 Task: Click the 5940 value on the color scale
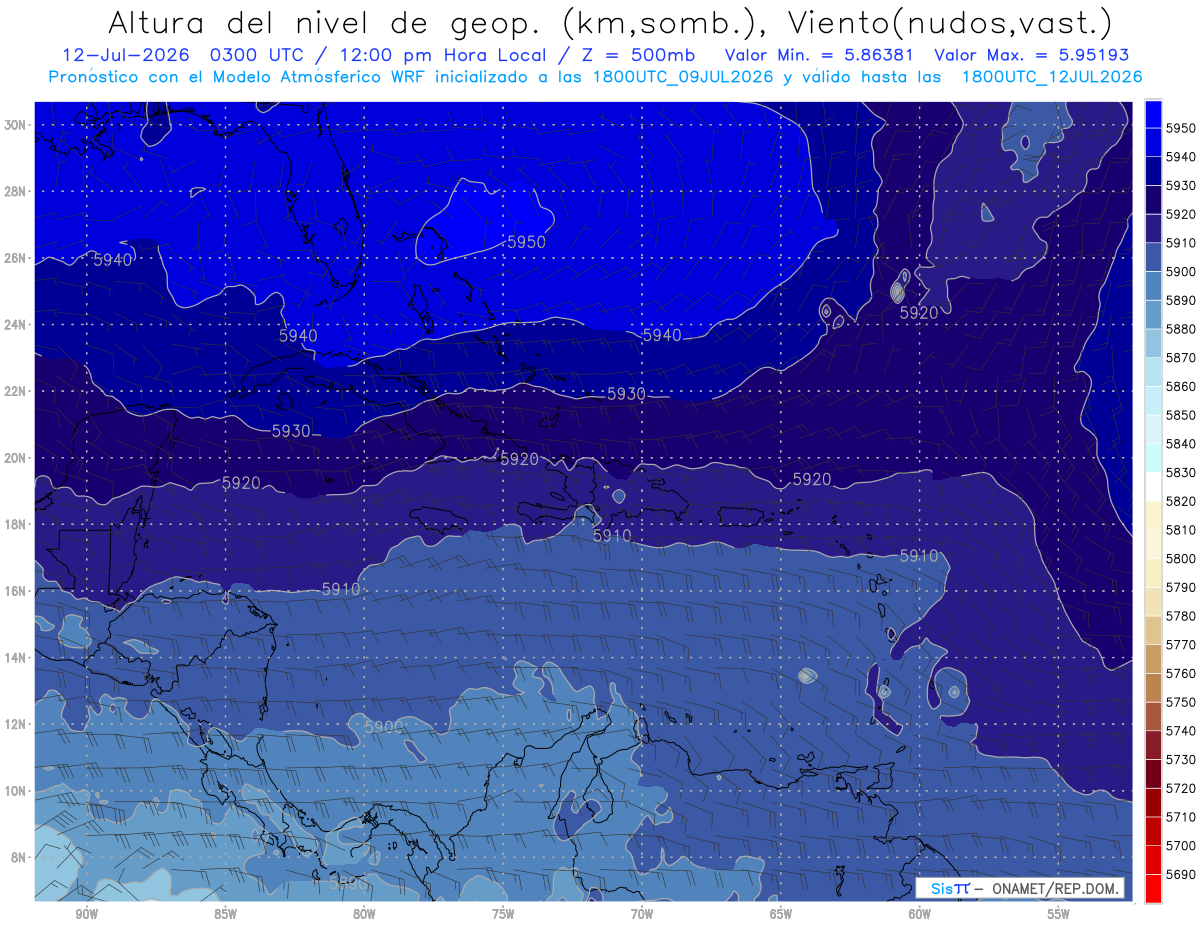pyautogui.click(x=1180, y=157)
